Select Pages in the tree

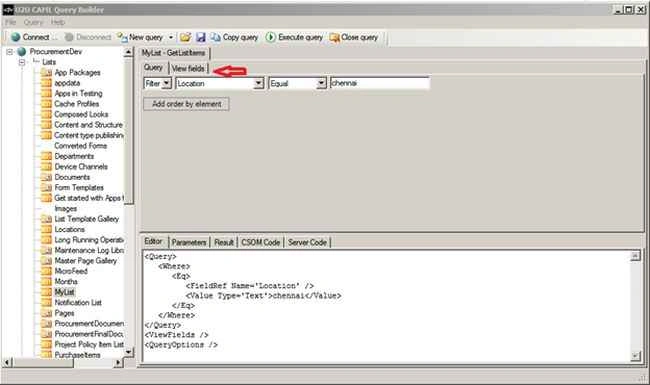point(64,313)
